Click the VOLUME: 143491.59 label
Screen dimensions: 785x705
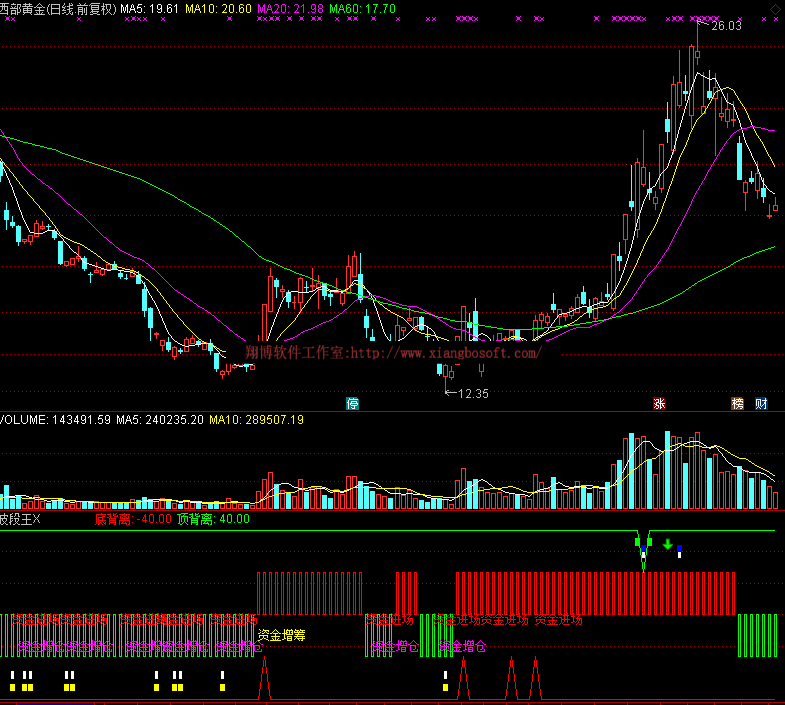pos(55,420)
